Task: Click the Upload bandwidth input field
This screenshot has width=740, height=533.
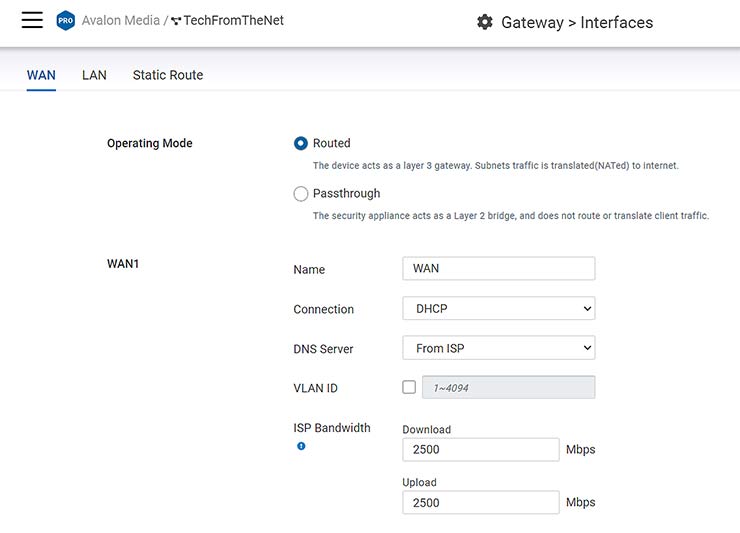Action: 480,502
